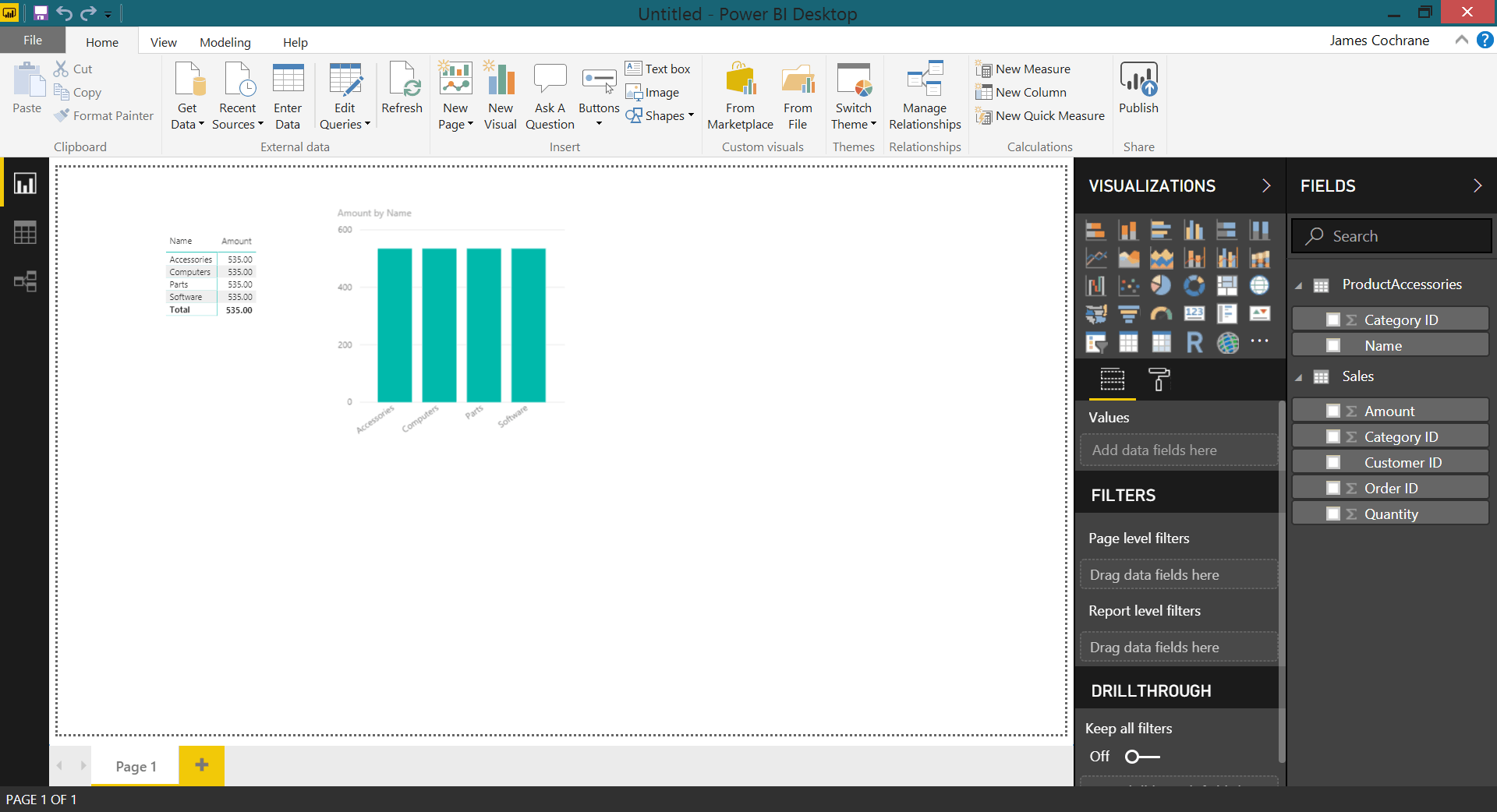This screenshot has height=812, width=1497.
Task: Open the Switch Theme dropdown
Action: [854, 96]
